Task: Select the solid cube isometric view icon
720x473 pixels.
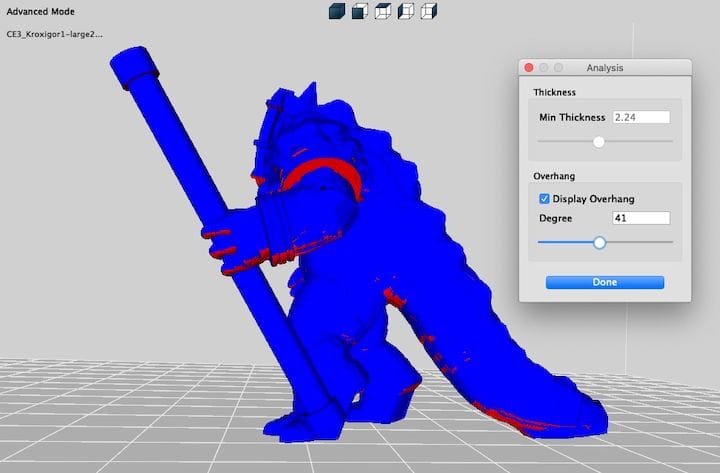Action: click(x=337, y=11)
